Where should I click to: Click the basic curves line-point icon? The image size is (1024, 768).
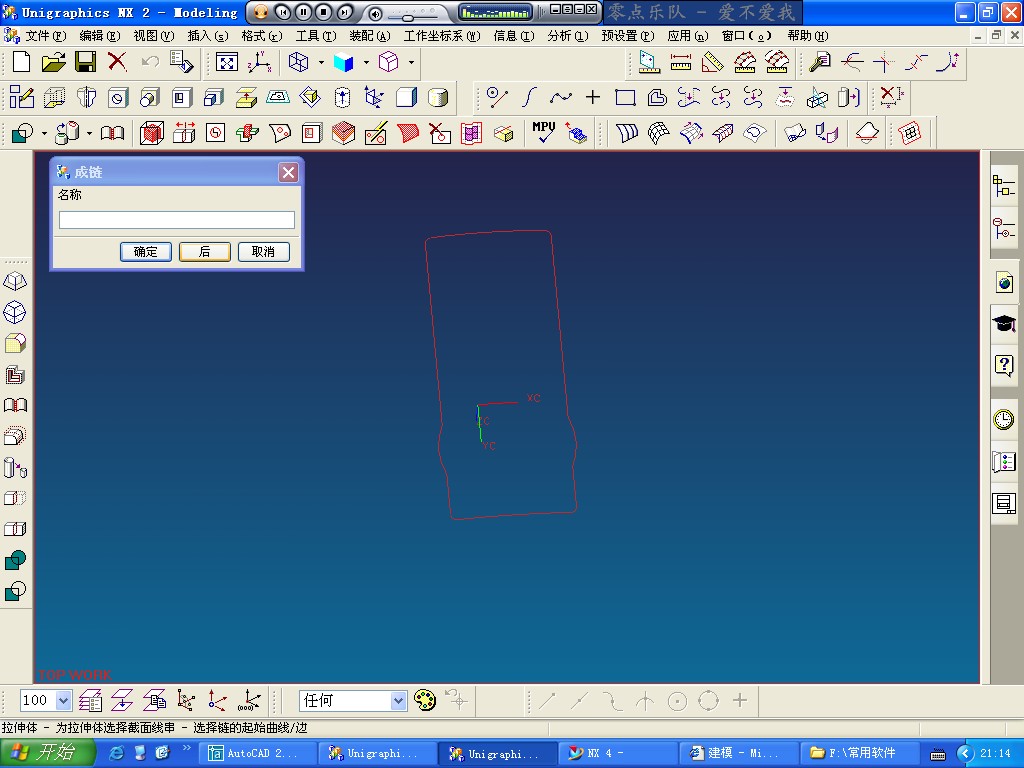[497, 98]
